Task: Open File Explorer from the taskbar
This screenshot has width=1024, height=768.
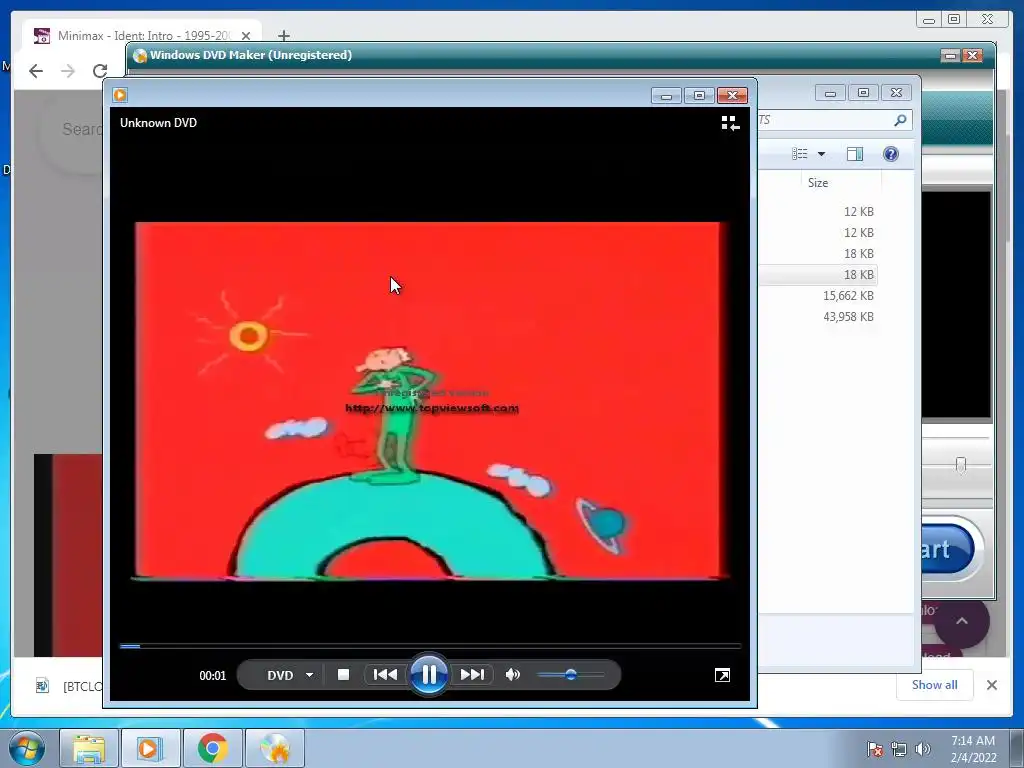Action: coord(89,748)
